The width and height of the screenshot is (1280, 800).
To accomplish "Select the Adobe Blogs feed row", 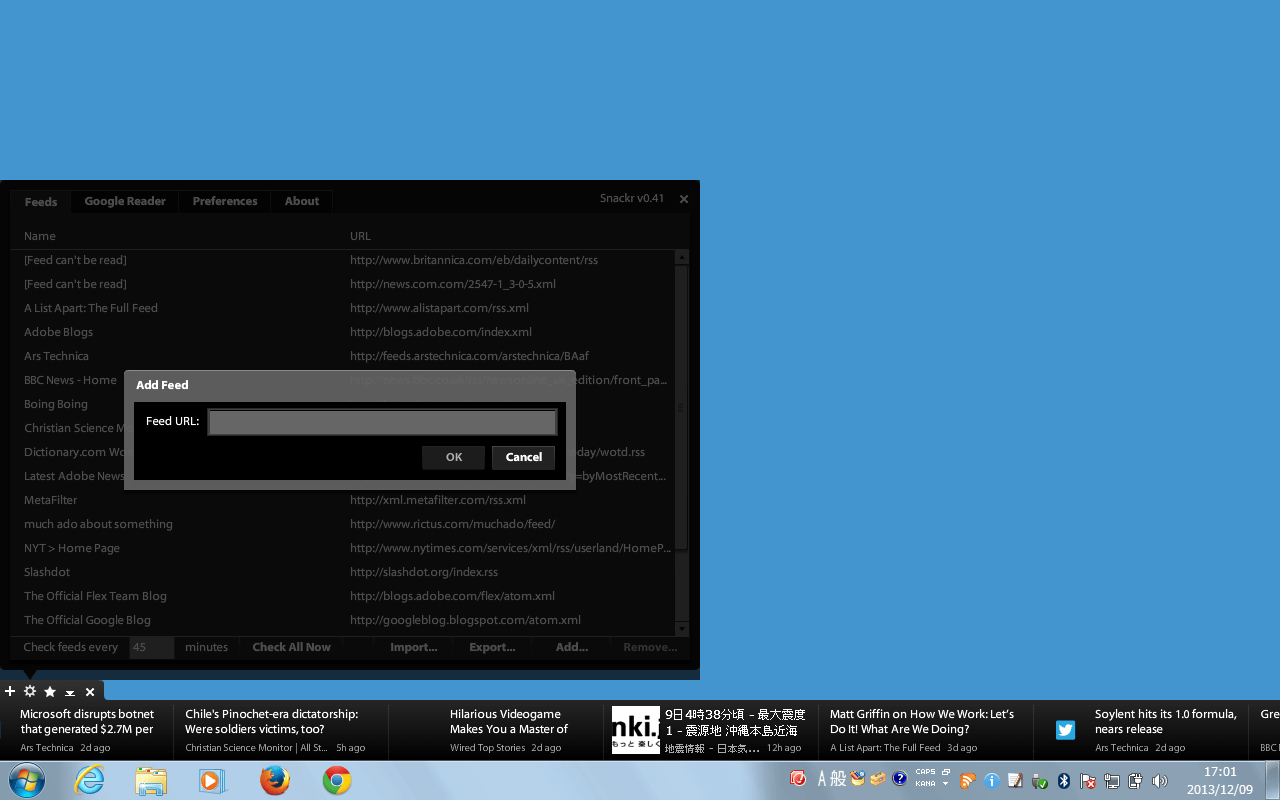I will click(x=343, y=332).
